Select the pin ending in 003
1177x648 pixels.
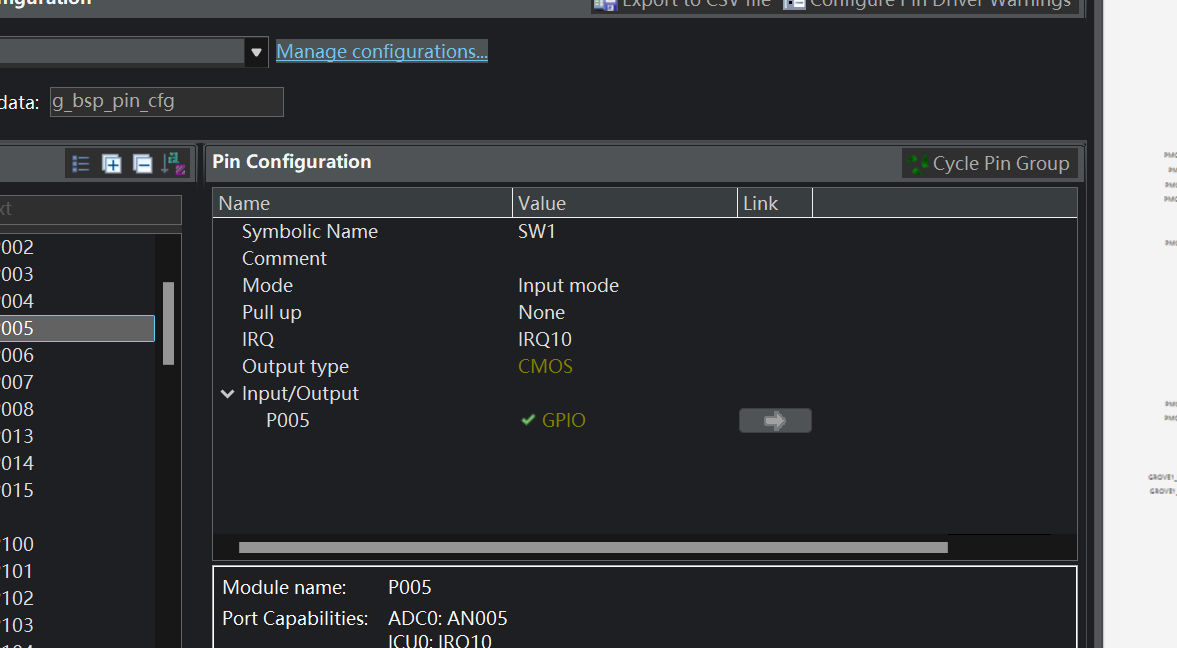point(77,274)
